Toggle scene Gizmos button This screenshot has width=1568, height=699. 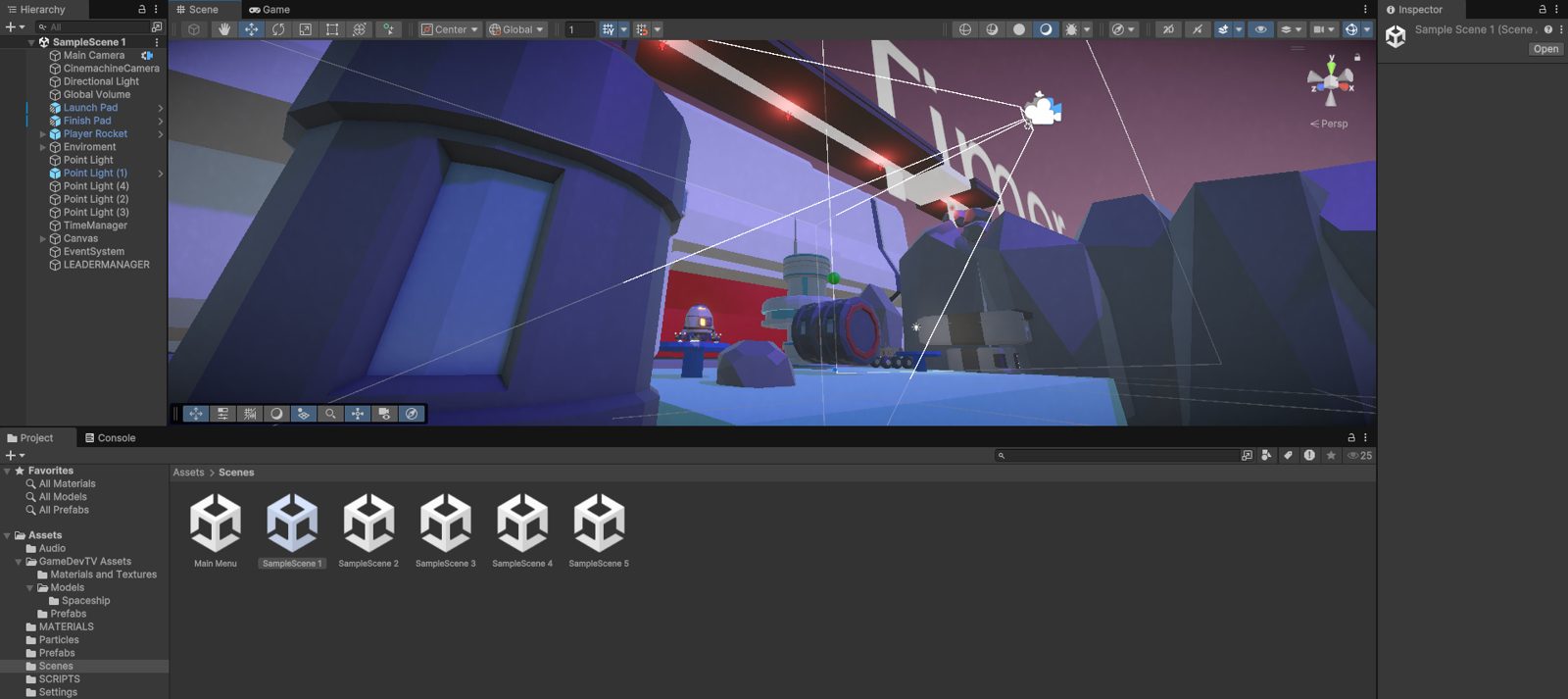tap(1351, 29)
